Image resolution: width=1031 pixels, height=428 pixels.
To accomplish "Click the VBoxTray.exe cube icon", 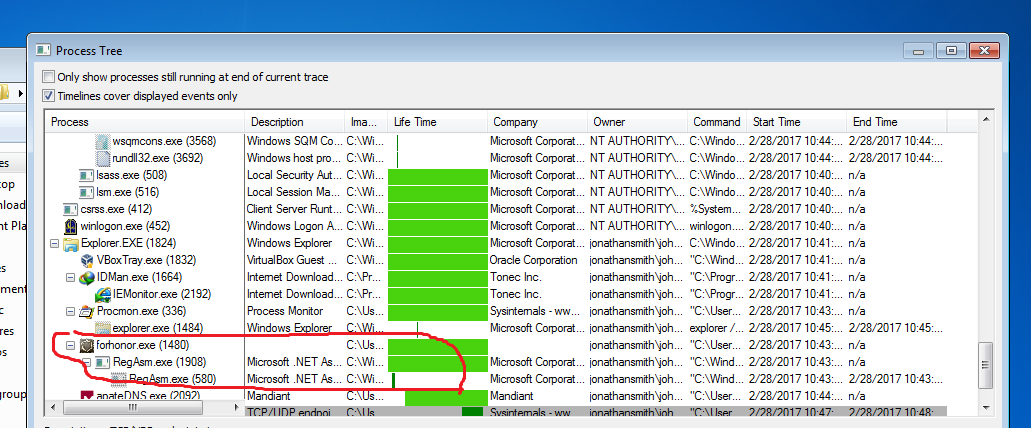I will click(86, 260).
